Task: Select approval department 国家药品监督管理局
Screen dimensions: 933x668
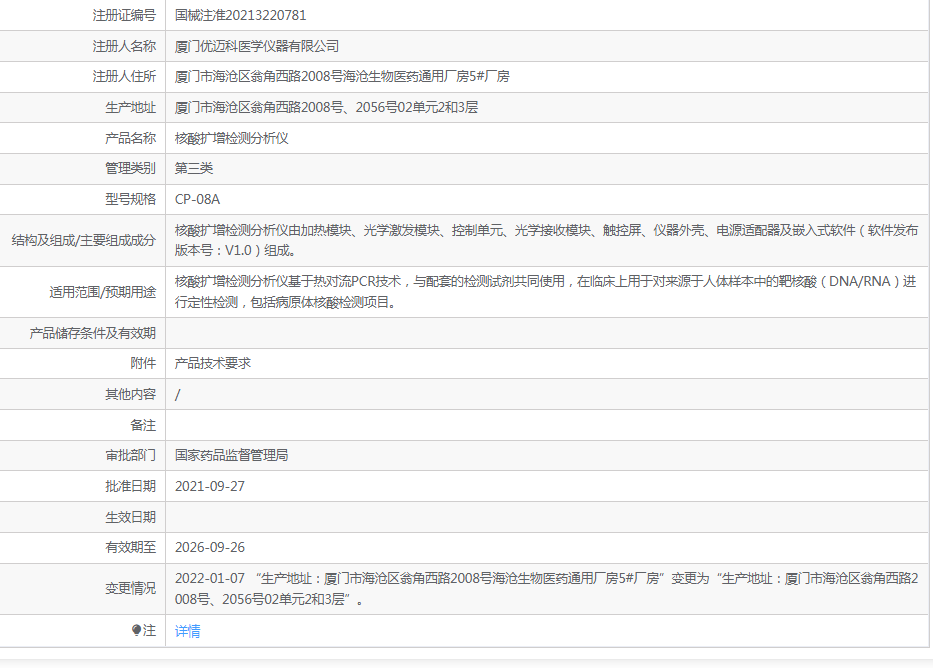Action: click(x=231, y=456)
